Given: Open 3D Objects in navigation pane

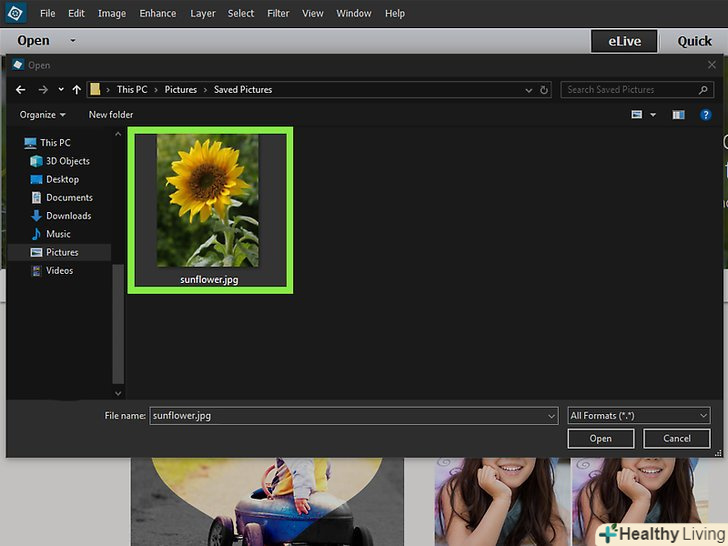Looking at the screenshot, I should coord(67,161).
